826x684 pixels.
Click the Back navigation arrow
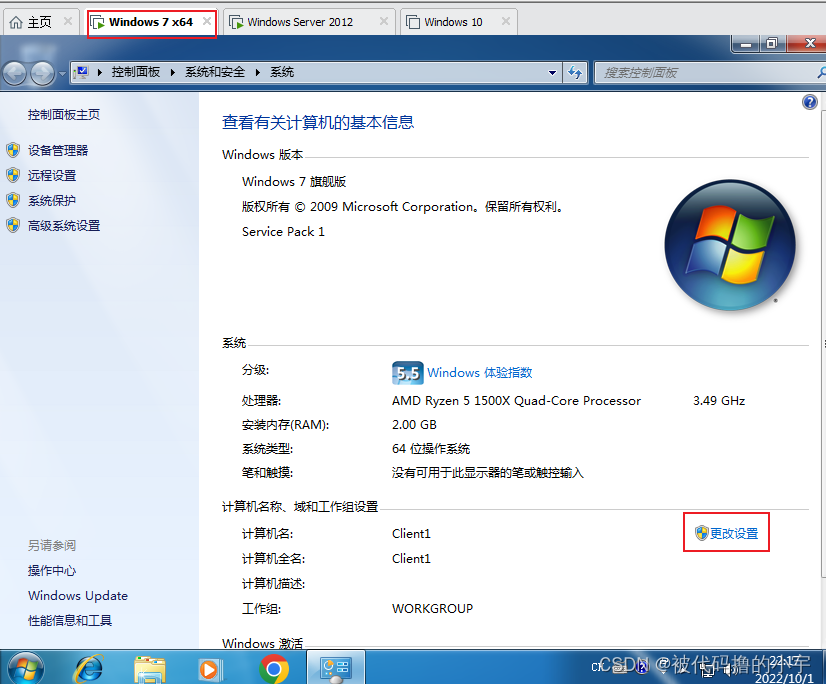(x=15, y=73)
